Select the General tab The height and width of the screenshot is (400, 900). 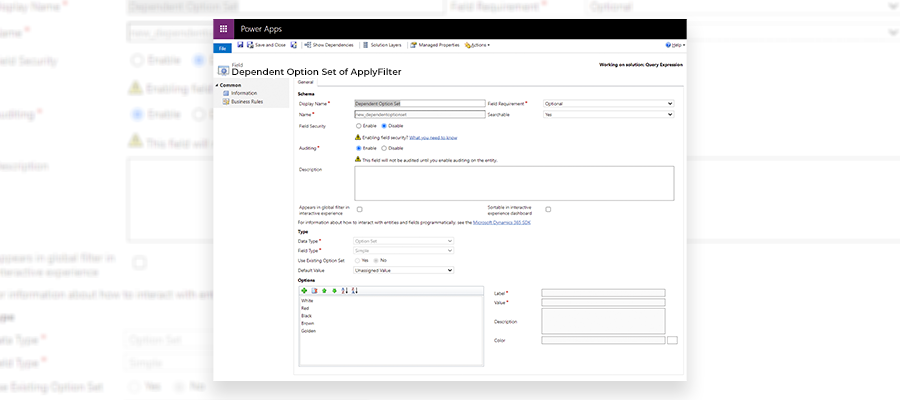pos(305,83)
